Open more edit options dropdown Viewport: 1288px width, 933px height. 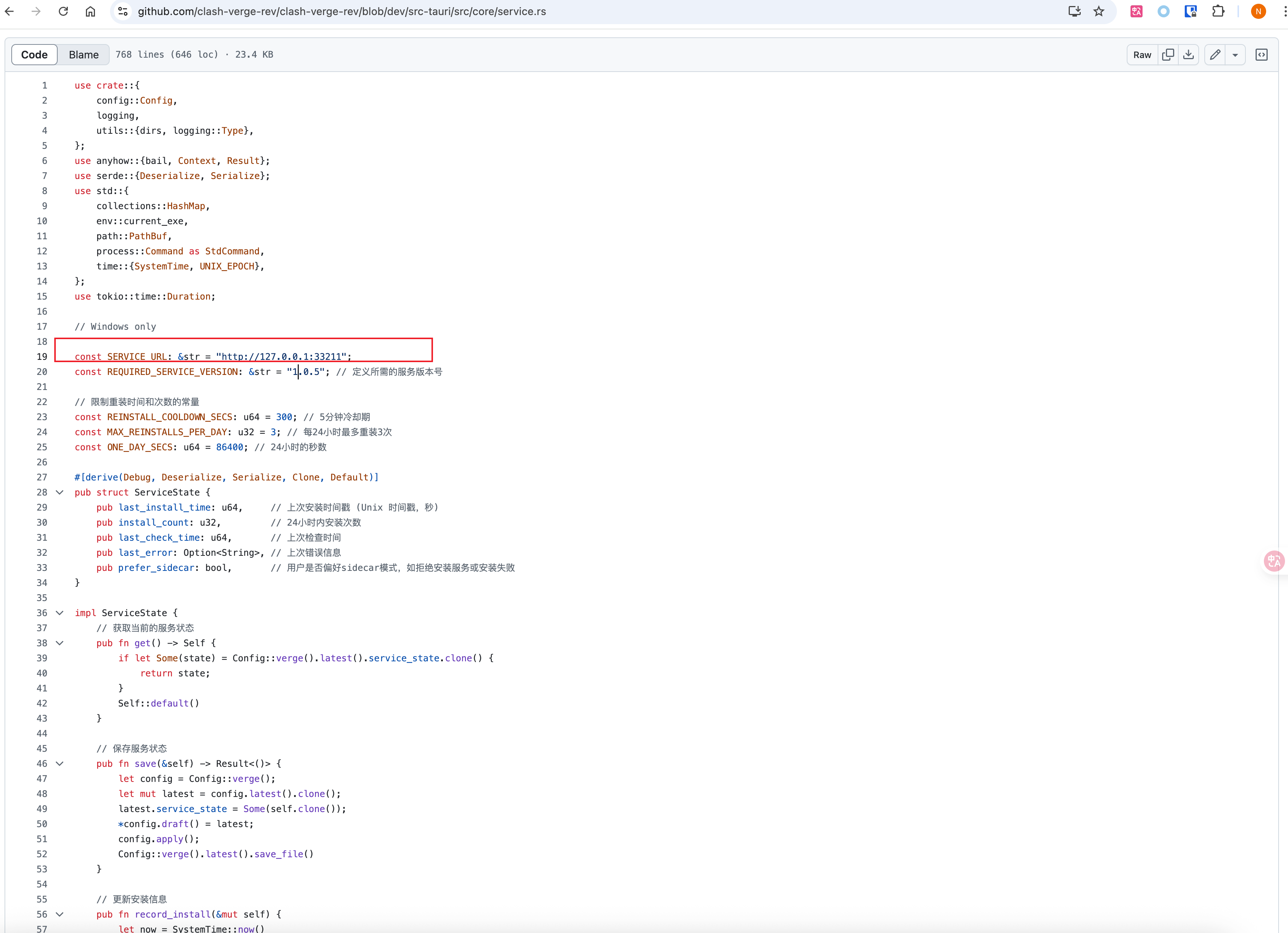click(1235, 55)
